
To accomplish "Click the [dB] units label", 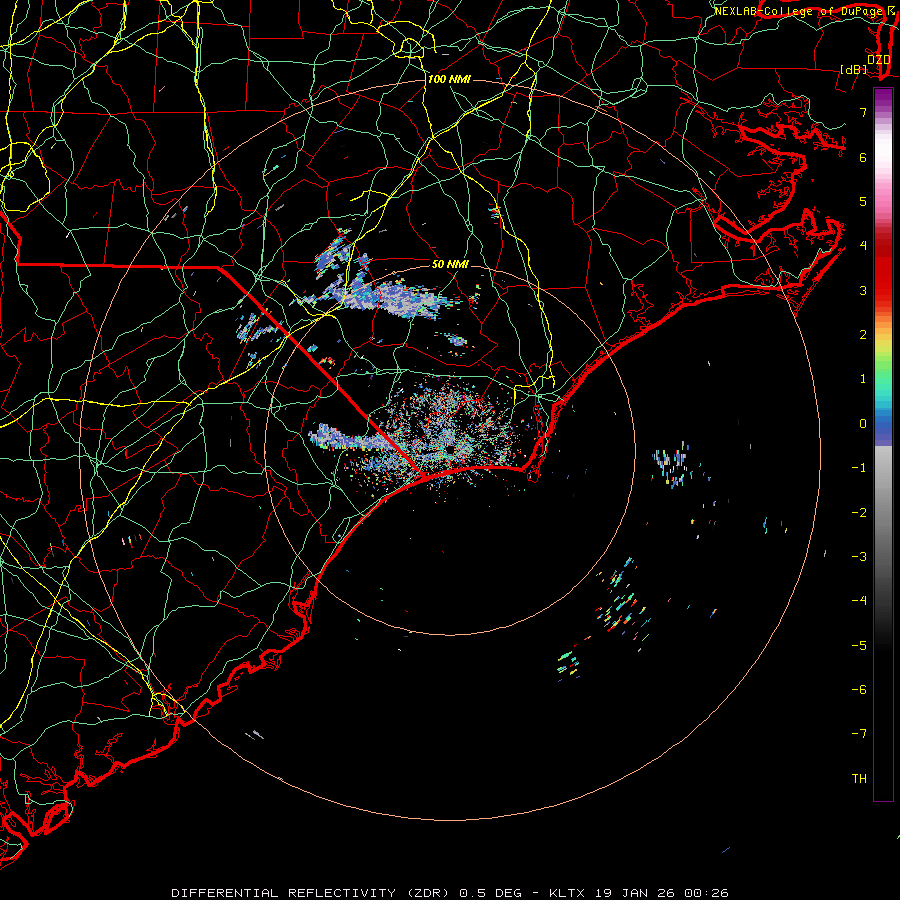I will point(854,70).
